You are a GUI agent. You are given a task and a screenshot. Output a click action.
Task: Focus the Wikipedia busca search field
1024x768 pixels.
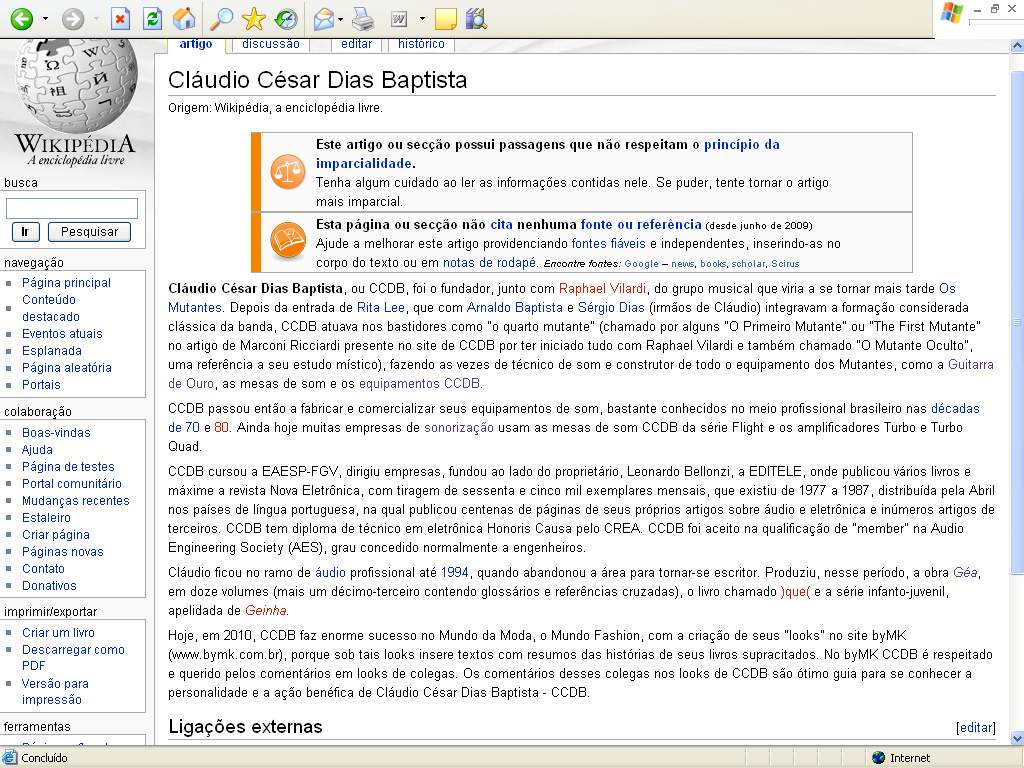72,208
